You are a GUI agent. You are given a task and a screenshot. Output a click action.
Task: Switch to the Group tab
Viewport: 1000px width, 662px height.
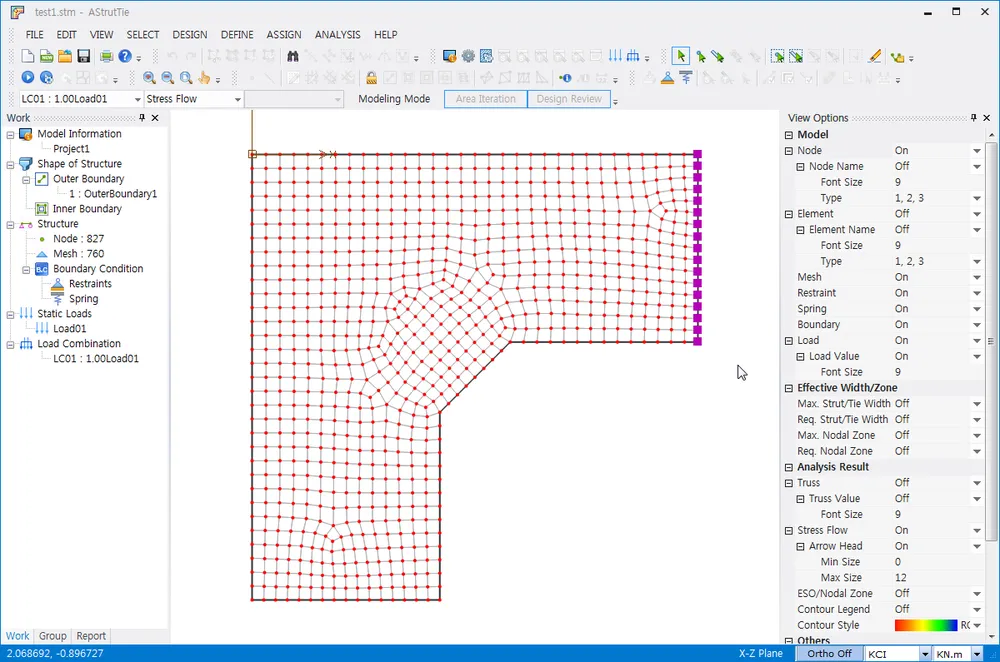coord(52,636)
